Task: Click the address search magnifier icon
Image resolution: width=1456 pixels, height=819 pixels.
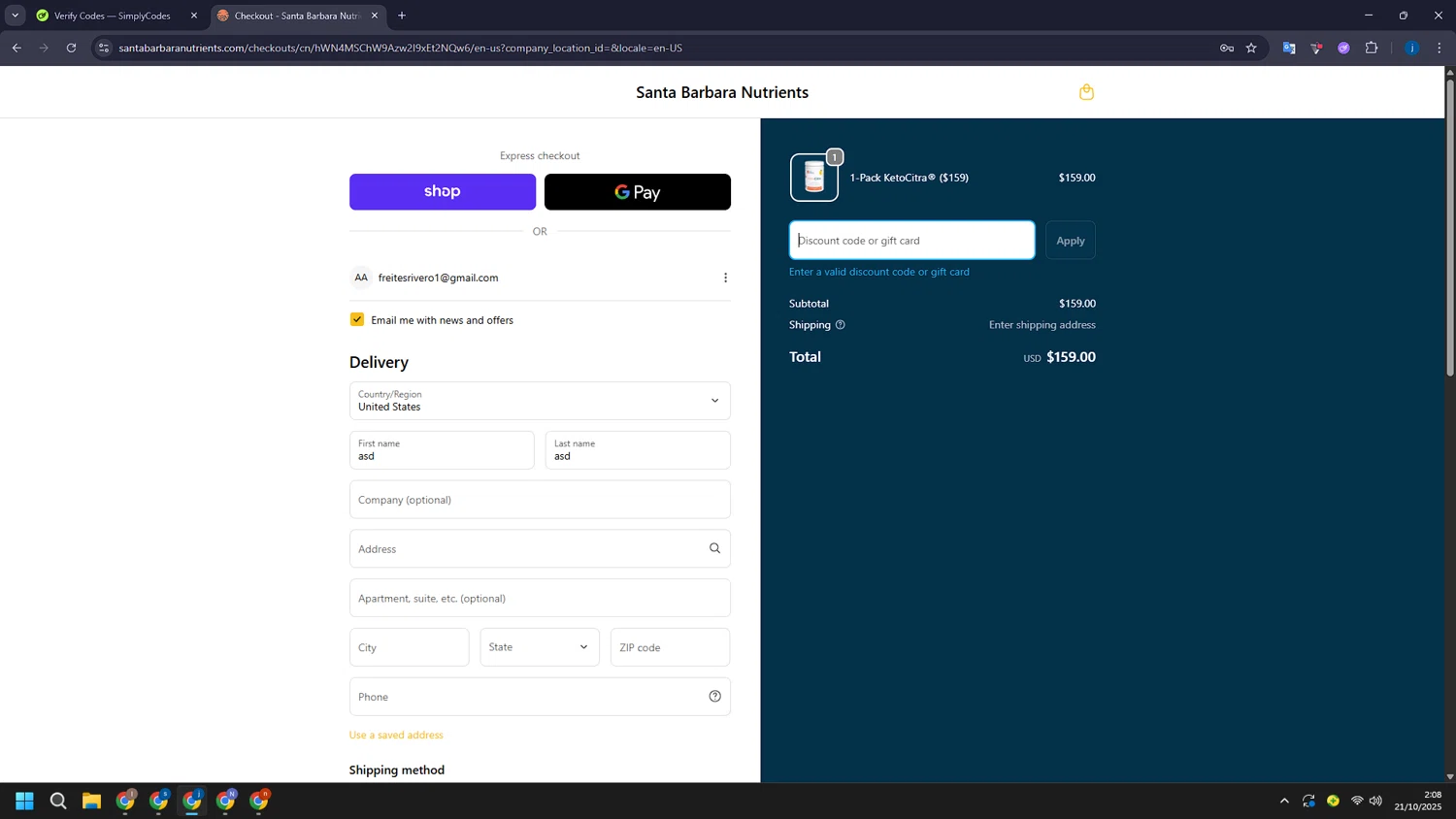Action: click(x=714, y=548)
